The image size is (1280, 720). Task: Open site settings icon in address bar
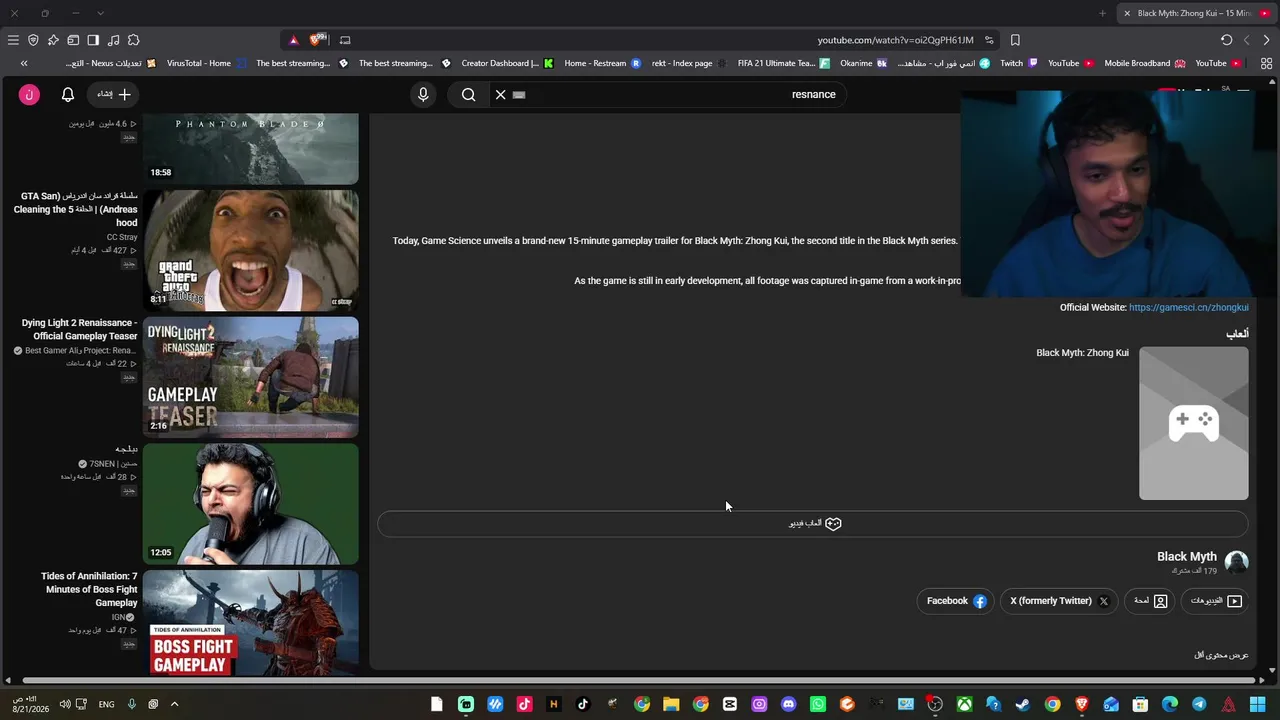click(x=989, y=40)
